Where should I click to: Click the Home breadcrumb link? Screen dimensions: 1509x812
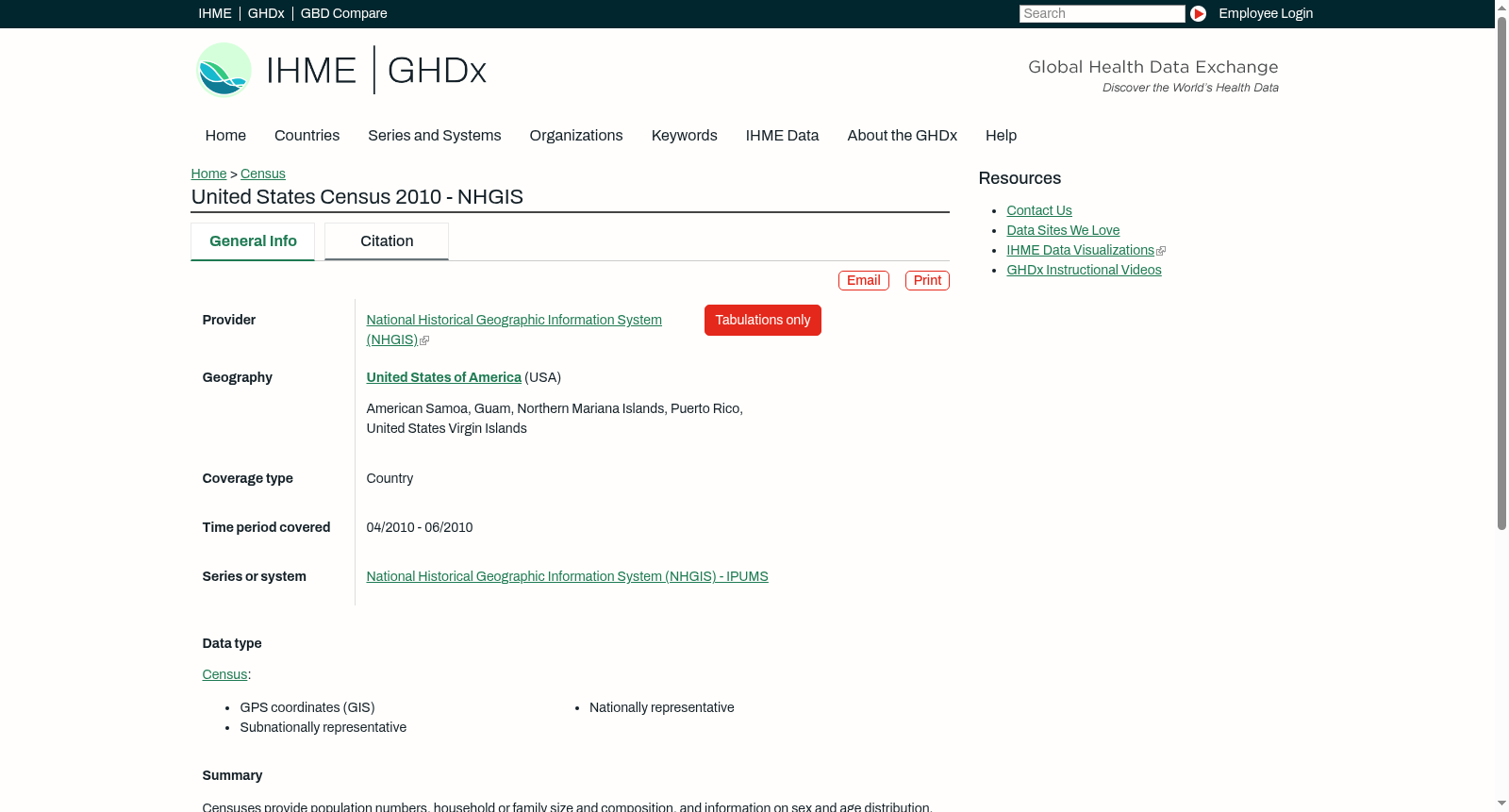pyautogui.click(x=208, y=174)
